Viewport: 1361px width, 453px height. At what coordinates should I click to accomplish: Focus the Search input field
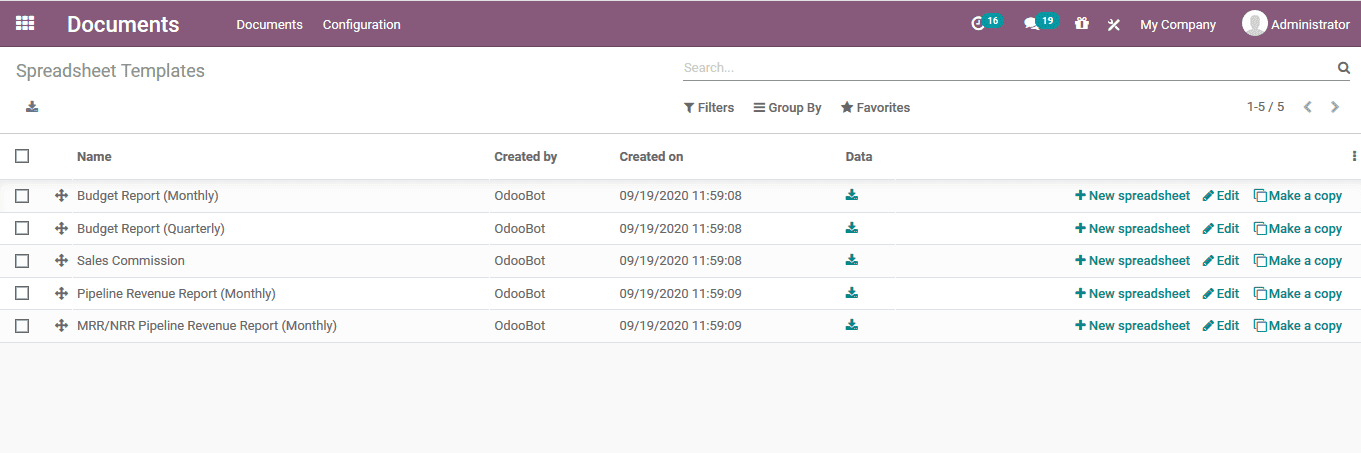(x=1005, y=68)
